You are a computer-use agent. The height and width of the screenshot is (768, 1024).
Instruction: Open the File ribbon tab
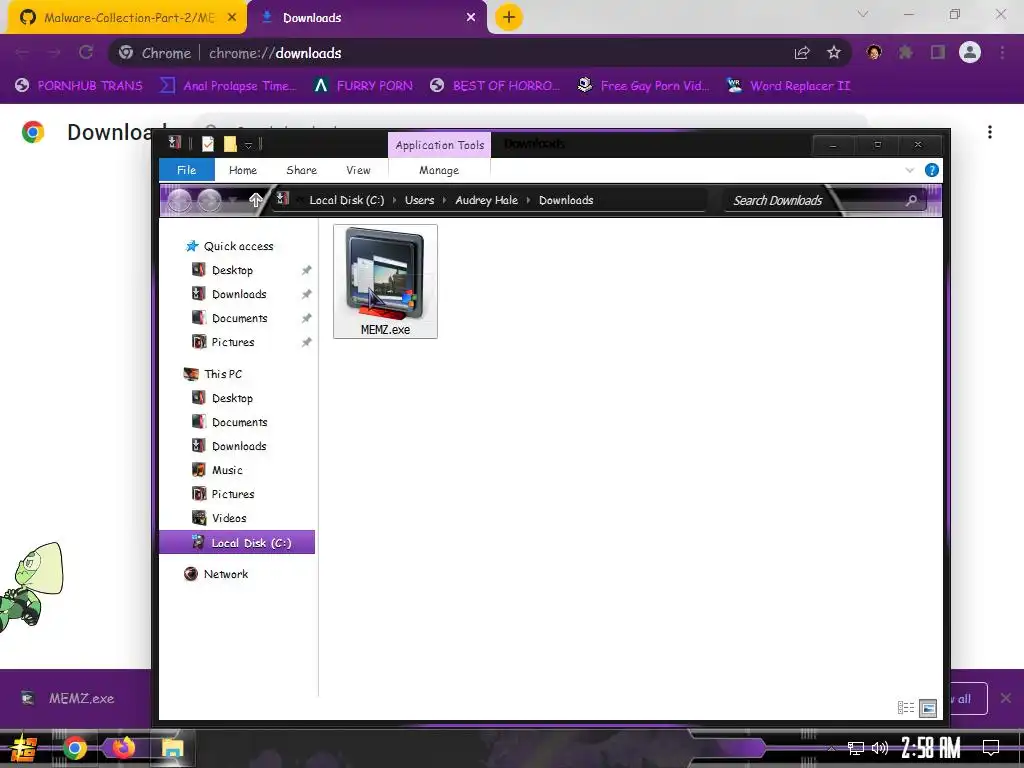[x=187, y=170]
